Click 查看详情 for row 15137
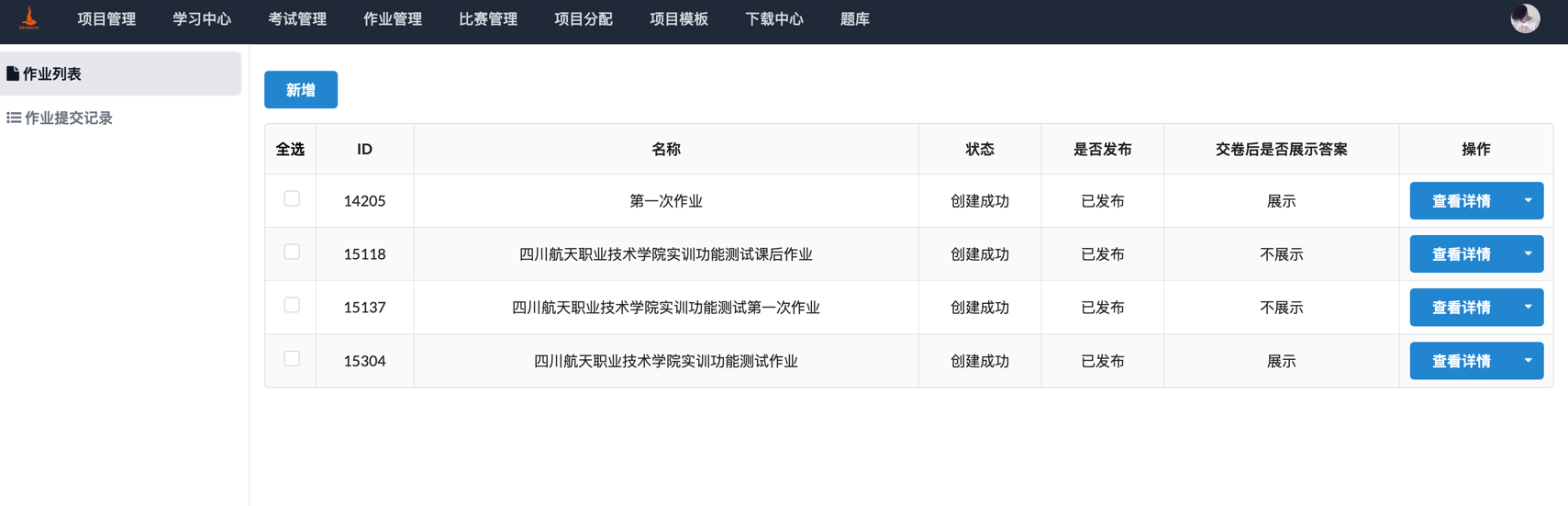1568x506 pixels. (x=1462, y=307)
